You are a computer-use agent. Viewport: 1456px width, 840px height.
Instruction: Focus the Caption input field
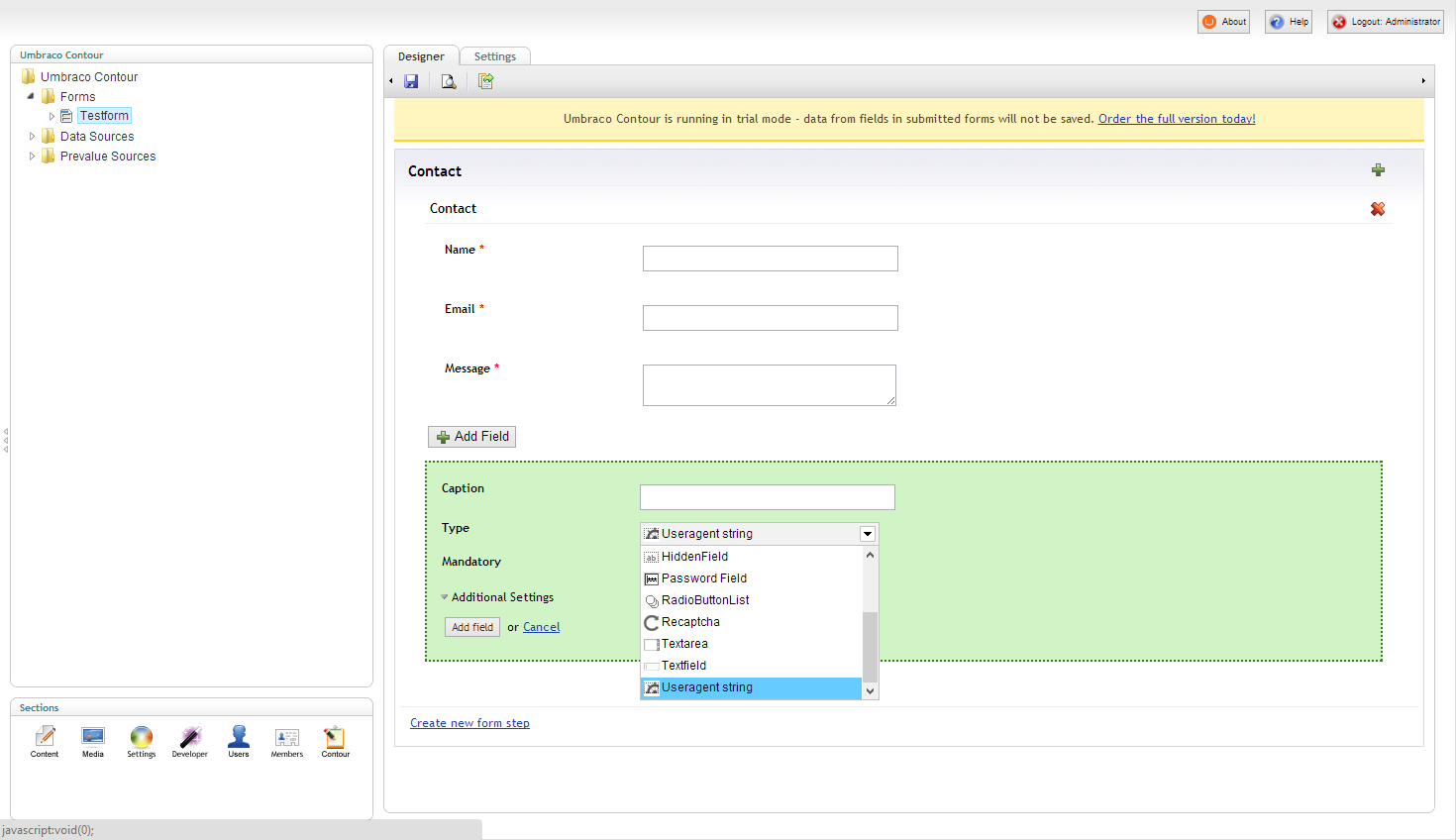click(768, 497)
